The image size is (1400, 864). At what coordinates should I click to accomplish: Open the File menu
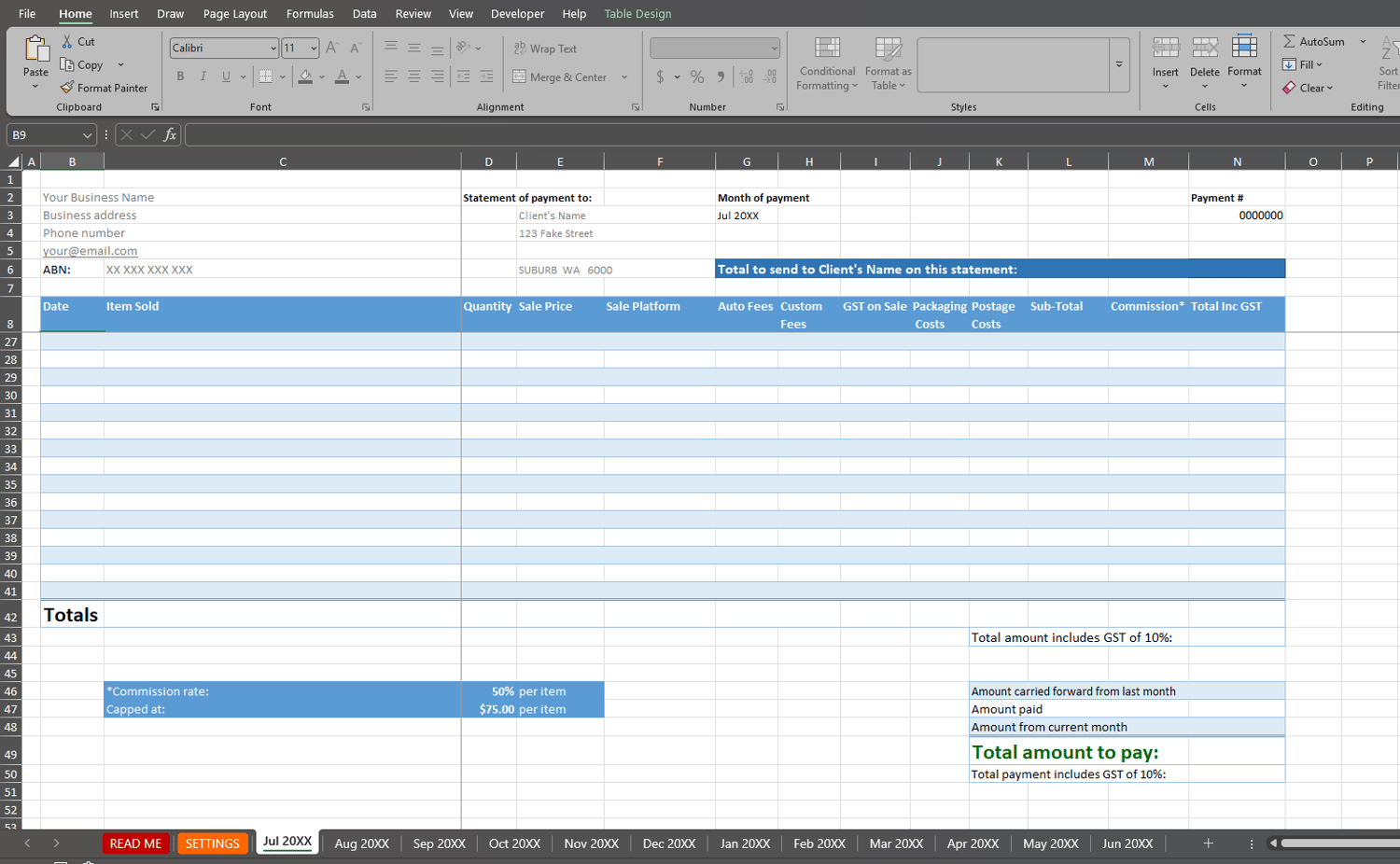[27, 14]
